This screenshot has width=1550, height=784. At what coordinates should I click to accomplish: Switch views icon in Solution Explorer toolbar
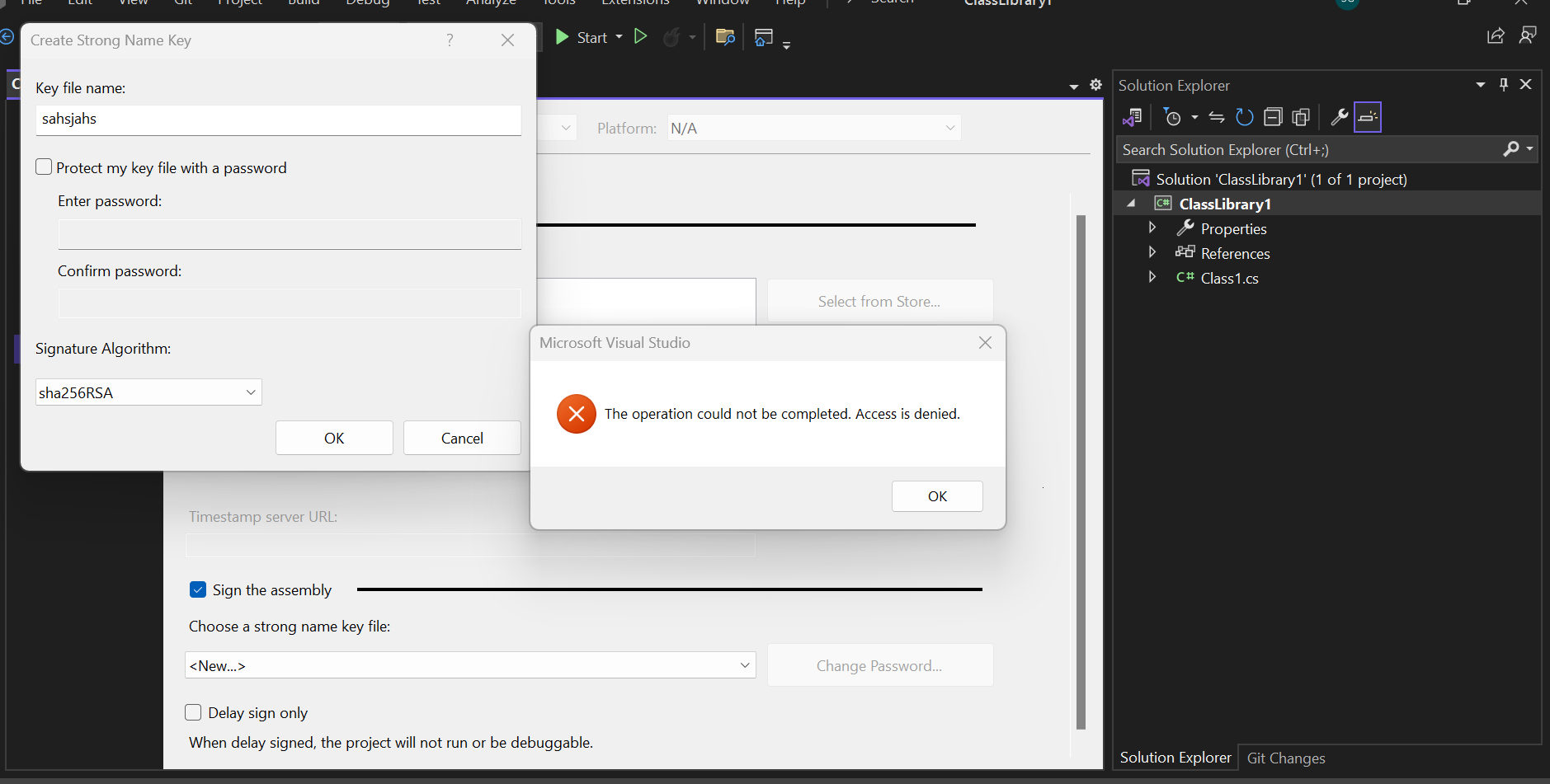point(1133,117)
